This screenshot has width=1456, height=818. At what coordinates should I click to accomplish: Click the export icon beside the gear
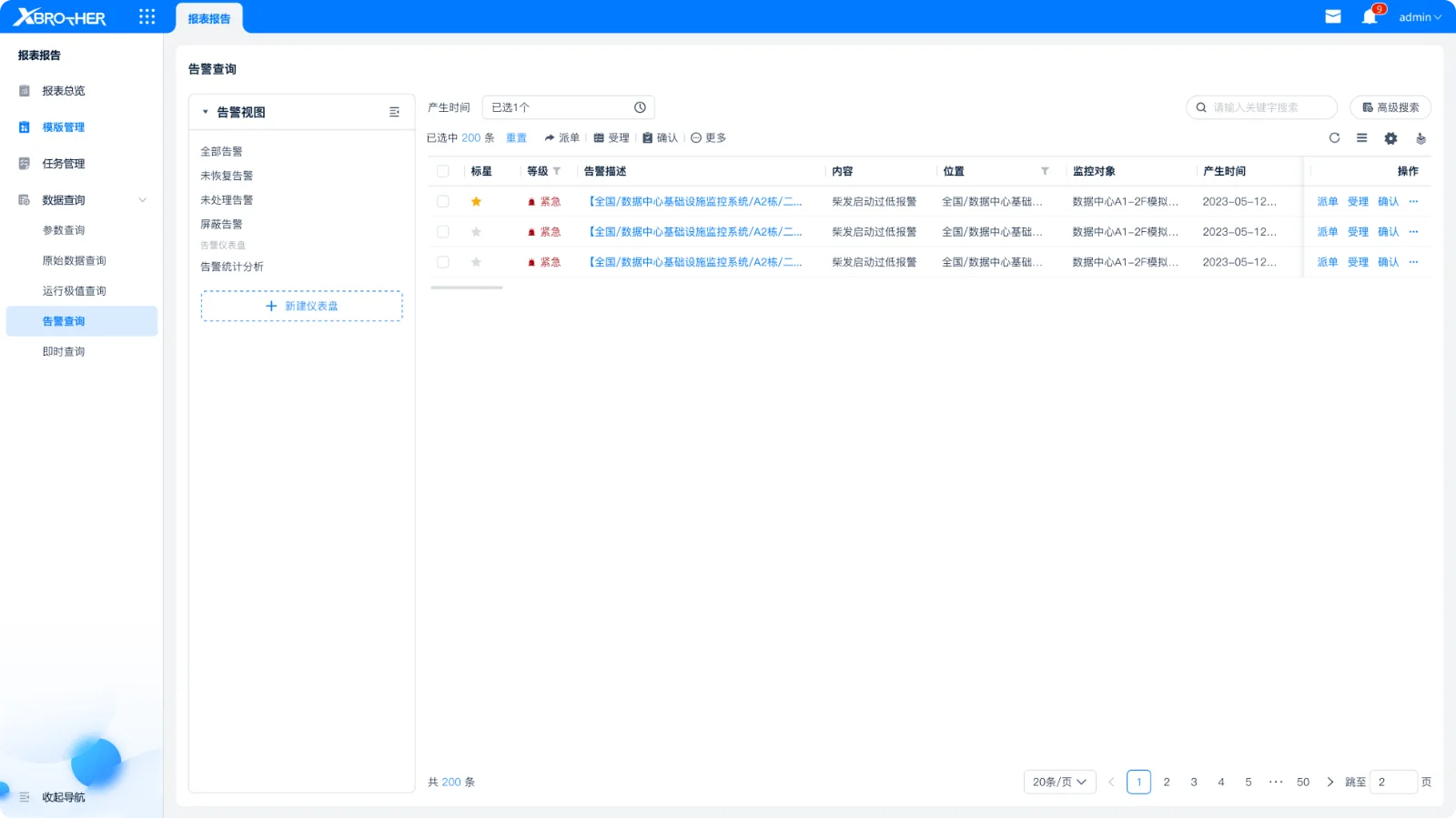pos(1421,138)
